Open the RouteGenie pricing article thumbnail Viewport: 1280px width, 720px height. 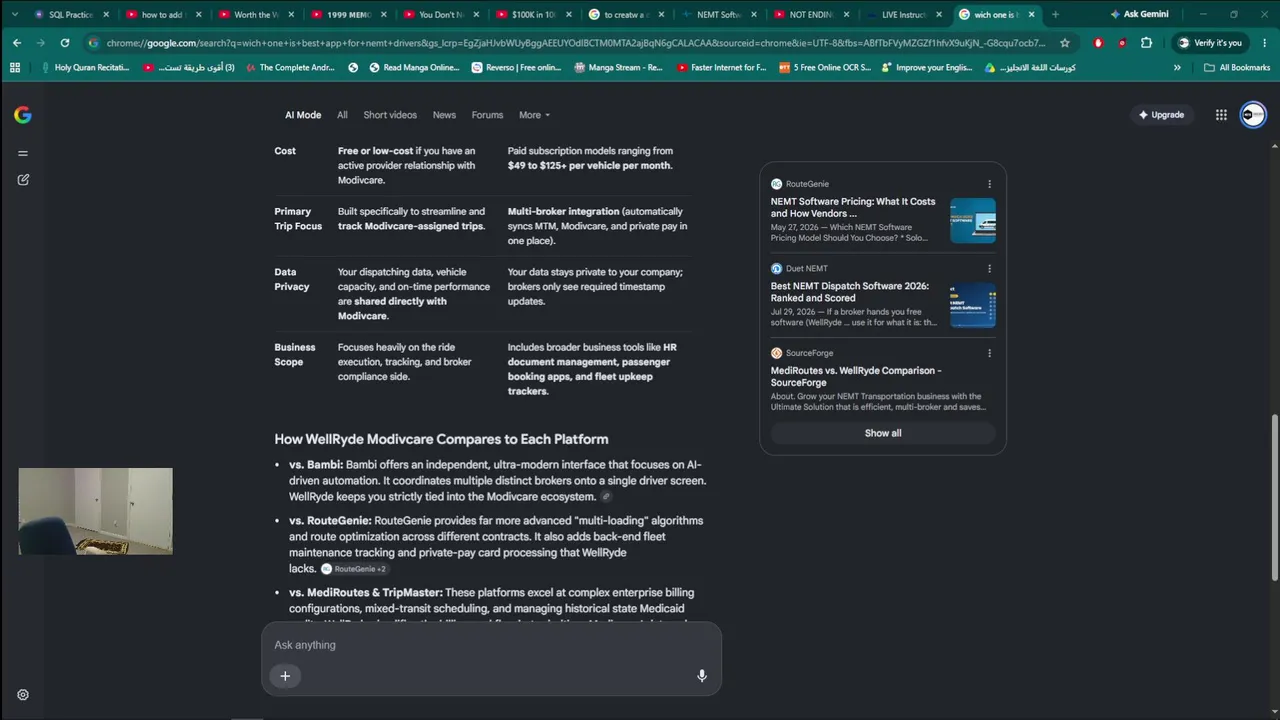[973, 221]
